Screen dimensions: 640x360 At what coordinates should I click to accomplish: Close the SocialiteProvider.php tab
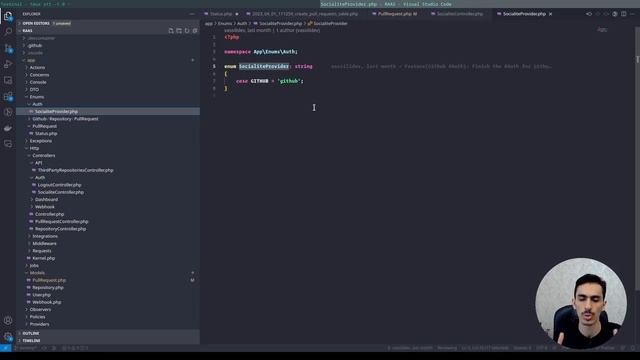[x=551, y=14]
